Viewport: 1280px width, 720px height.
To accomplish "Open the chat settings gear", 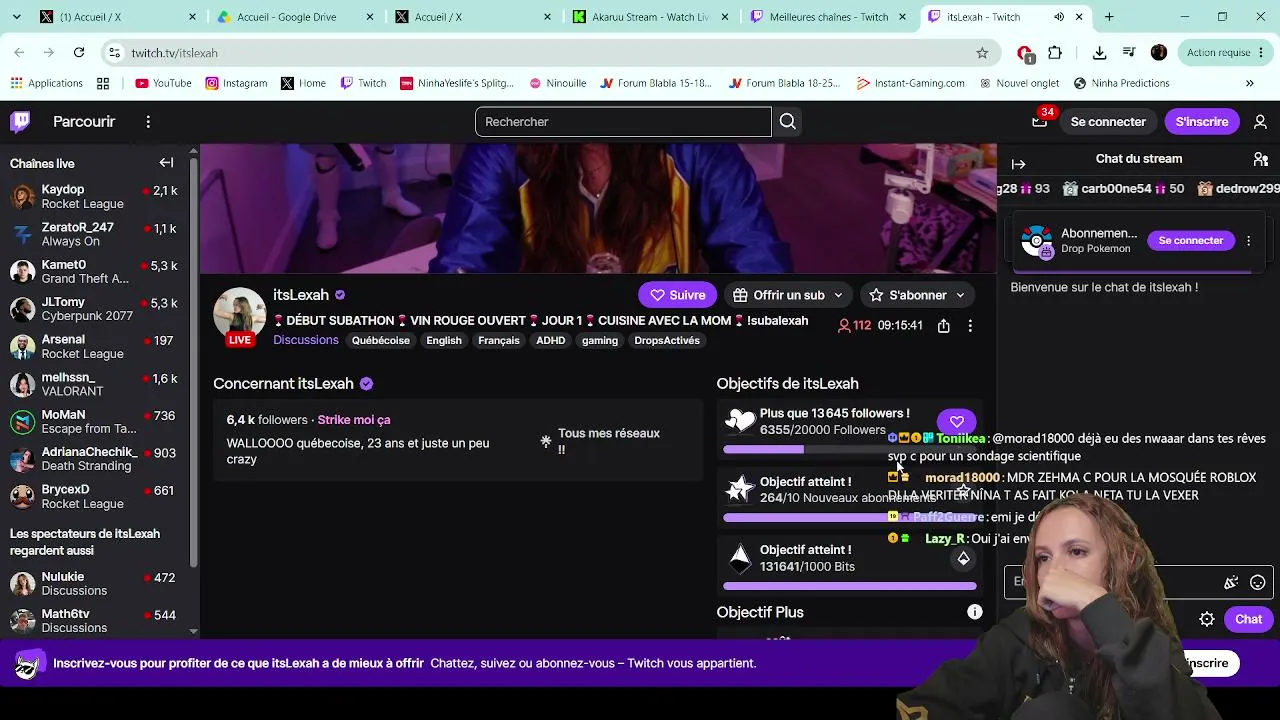I will pos(1207,619).
